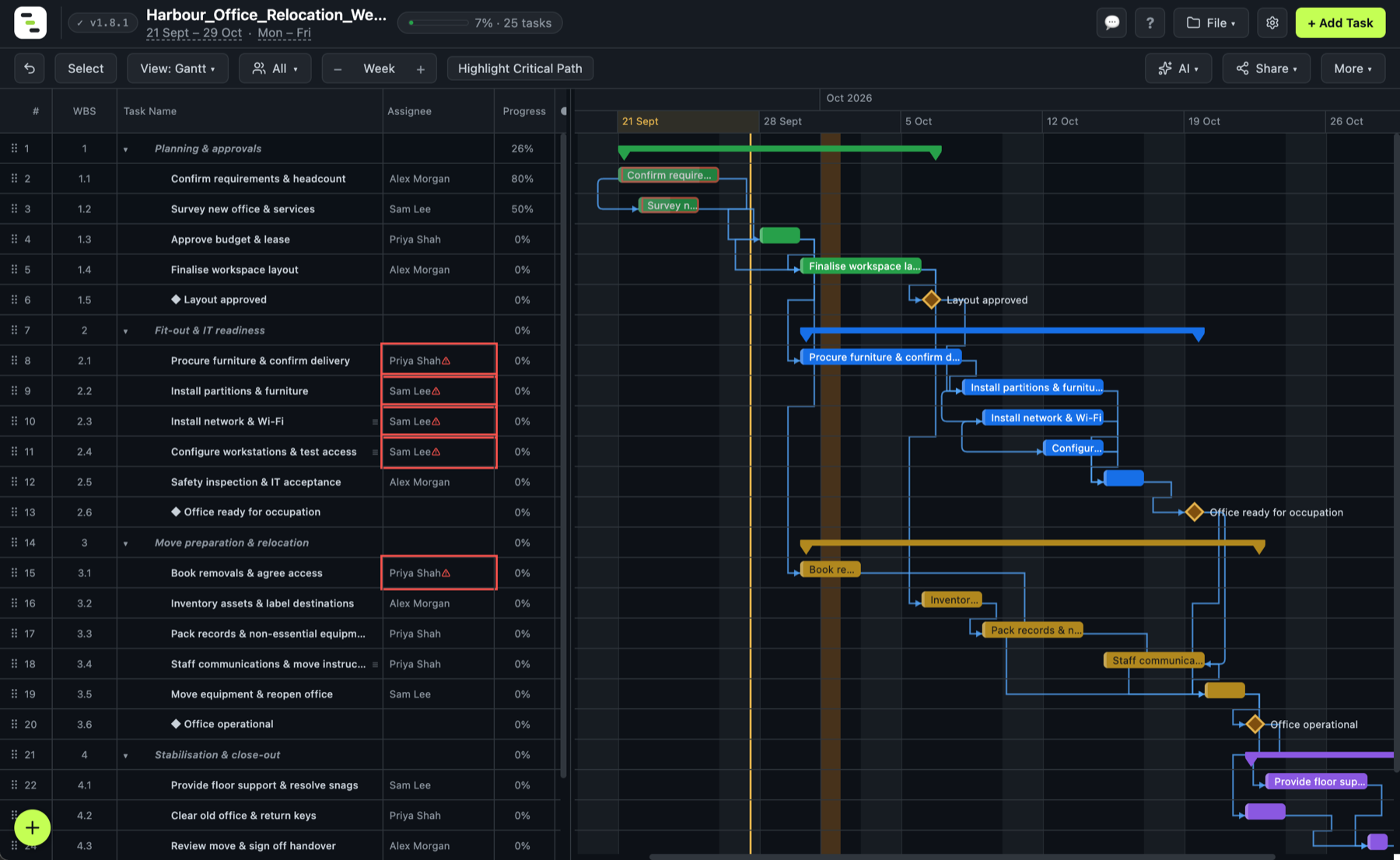Image resolution: width=1400 pixels, height=860 pixels.
Task: Collapse Fit-out & IT readiness group
Action: coord(125,330)
